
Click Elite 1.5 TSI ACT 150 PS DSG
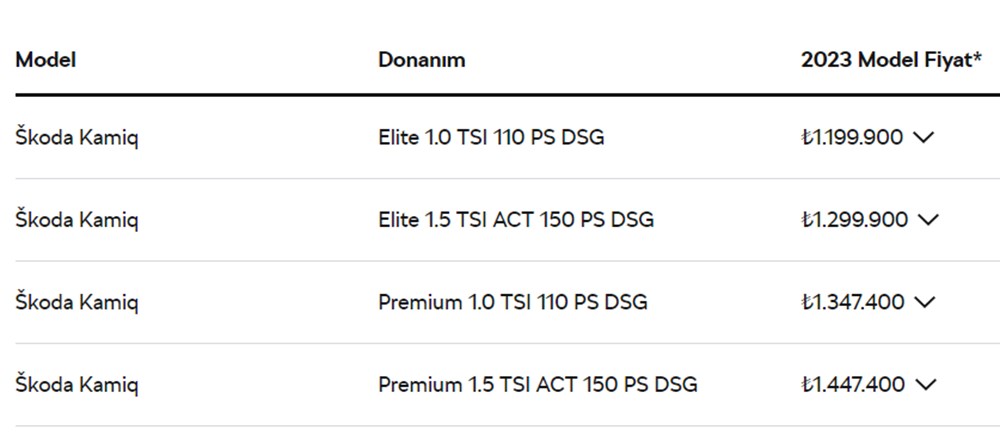pyautogui.click(x=516, y=219)
